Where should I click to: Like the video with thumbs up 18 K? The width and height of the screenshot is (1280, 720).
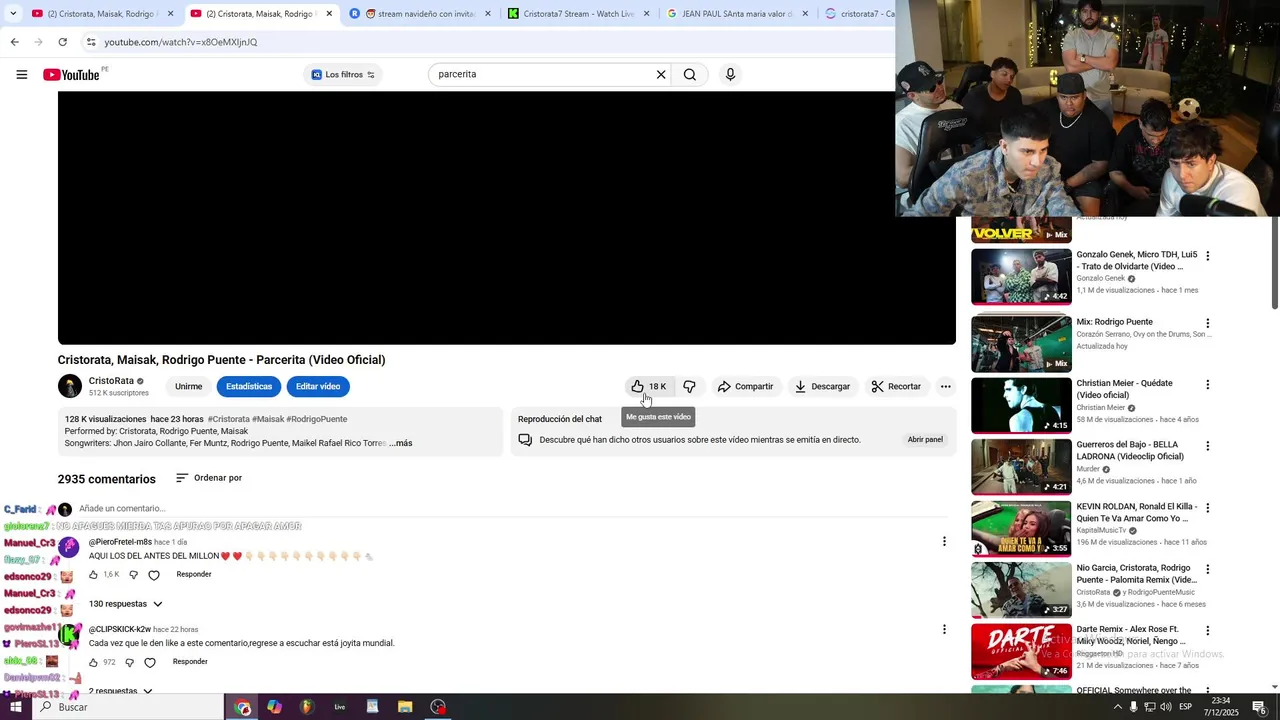click(648, 387)
